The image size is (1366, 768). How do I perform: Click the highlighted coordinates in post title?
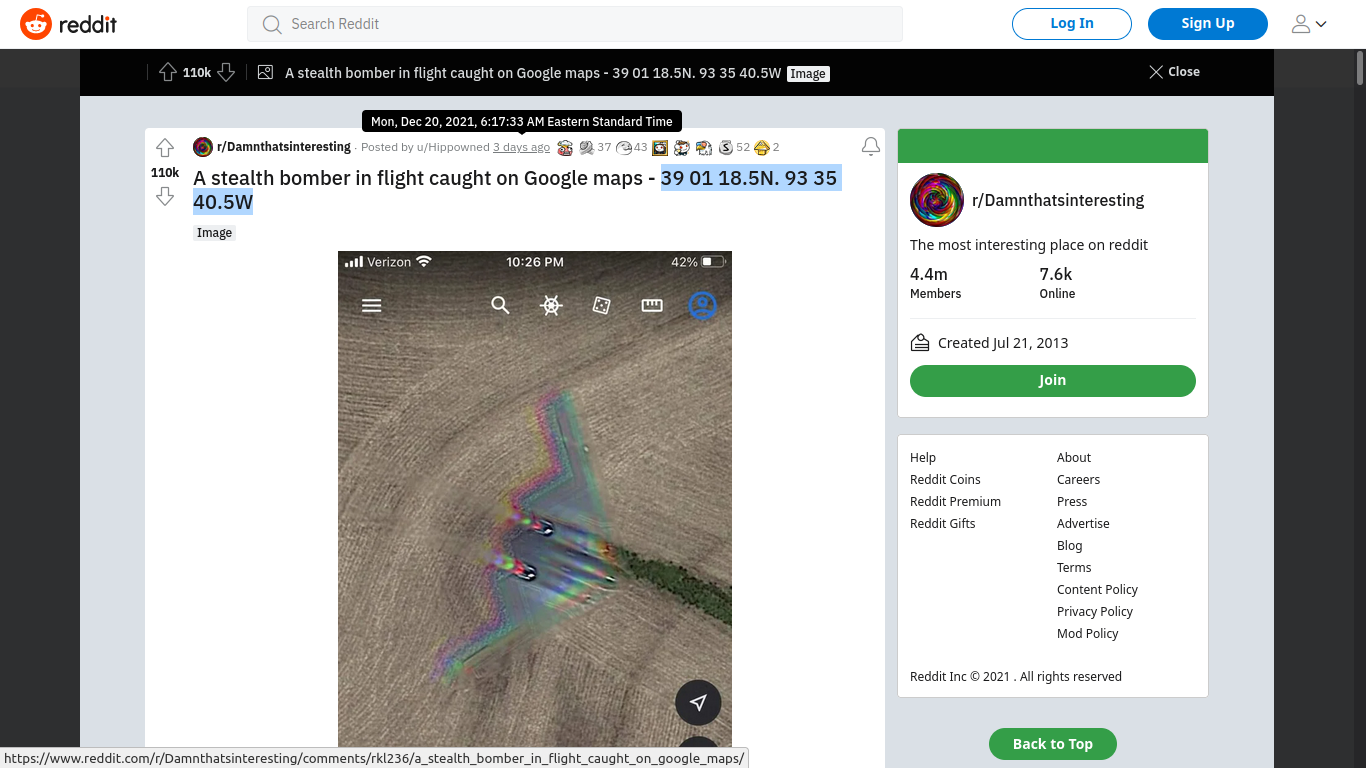pyautogui.click(x=517, y=190)
